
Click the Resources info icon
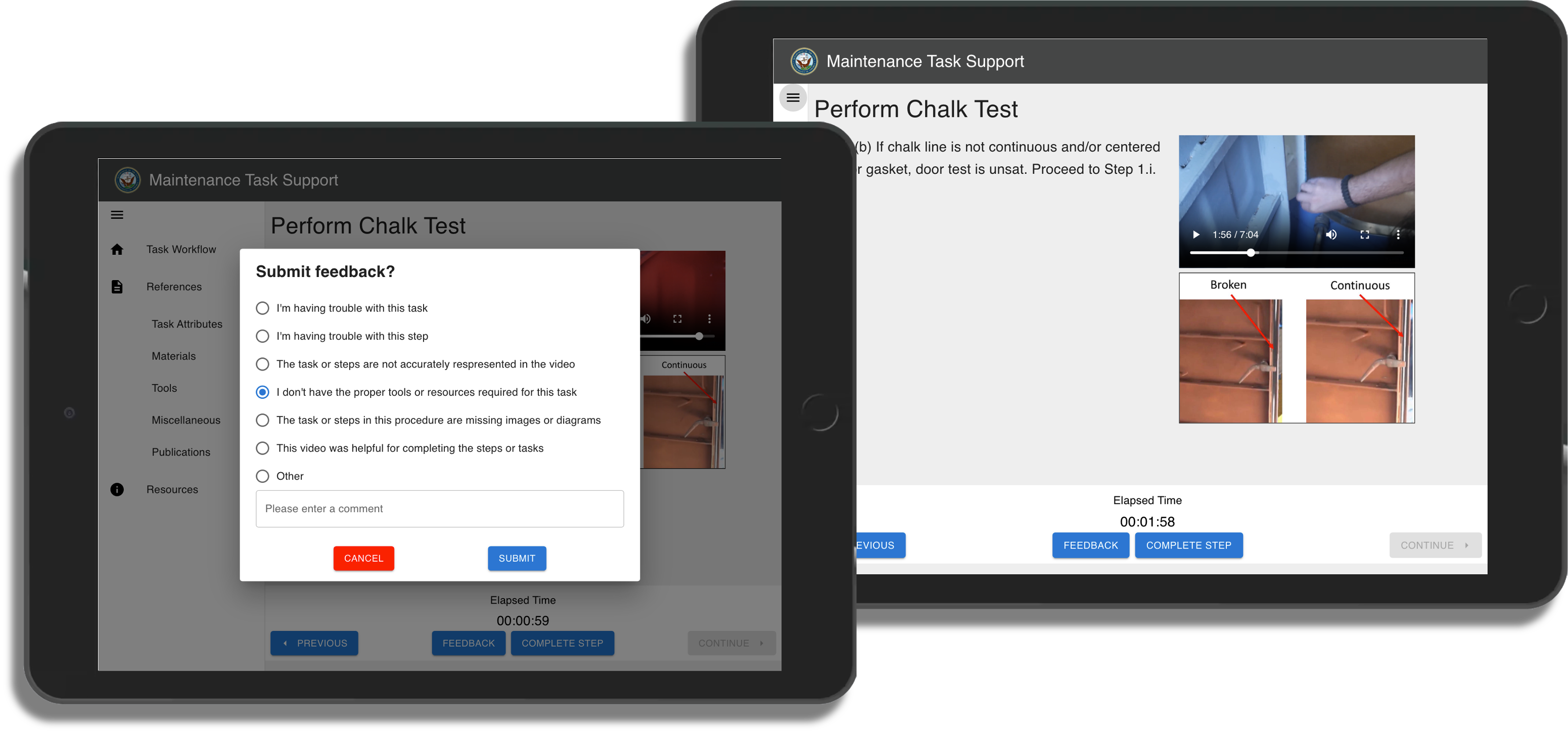(x=117, y=489)
